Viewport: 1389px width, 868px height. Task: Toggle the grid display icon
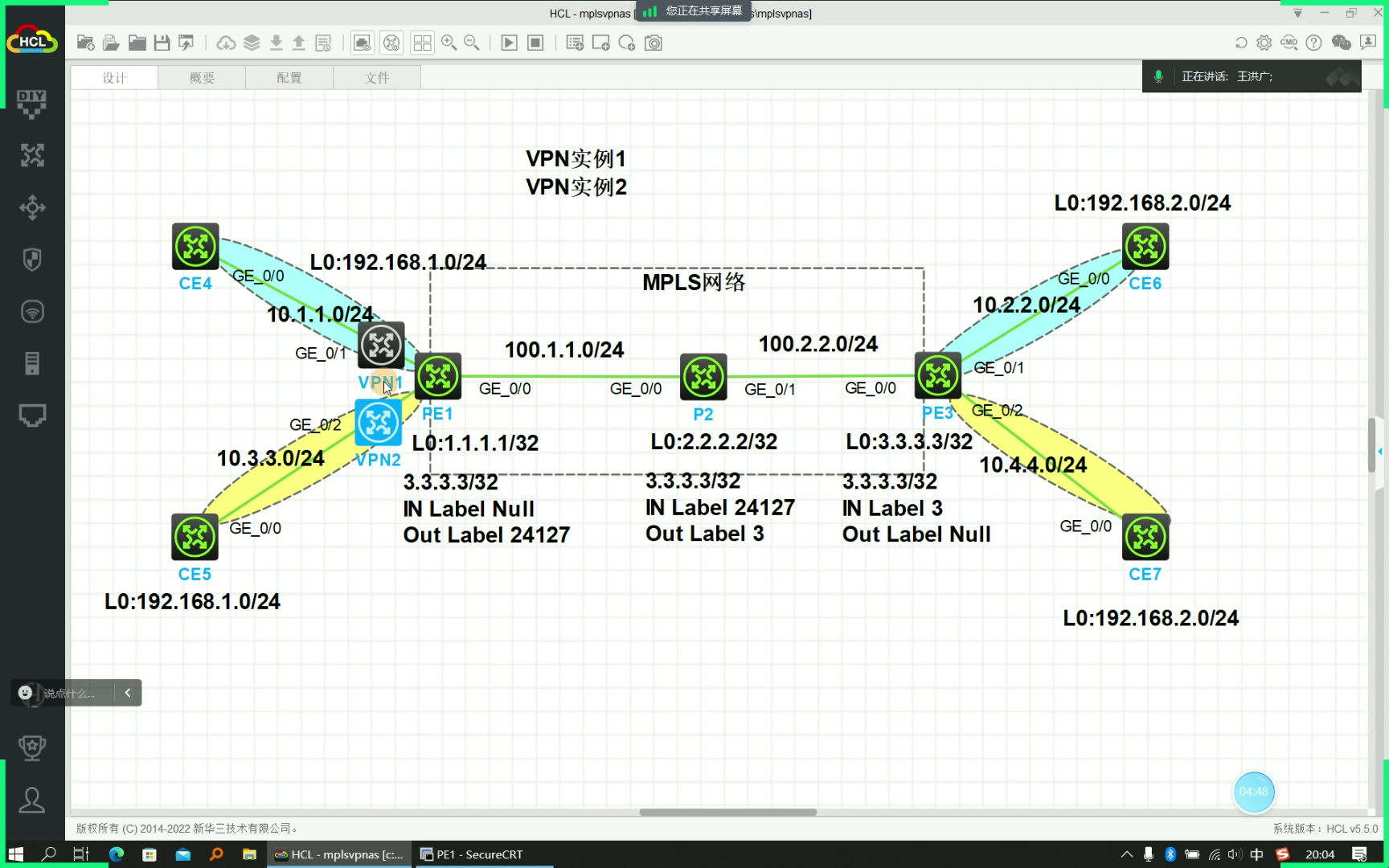(422, 43)
